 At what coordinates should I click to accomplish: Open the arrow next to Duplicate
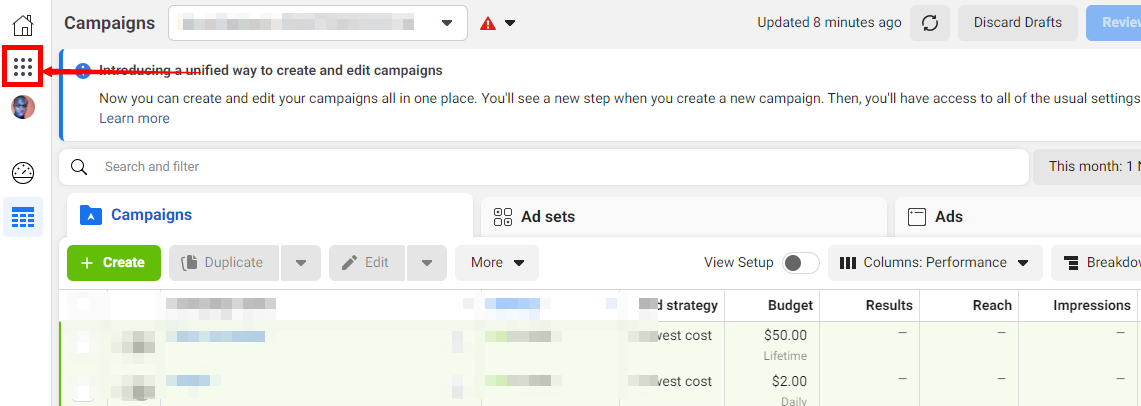(300, 263)
